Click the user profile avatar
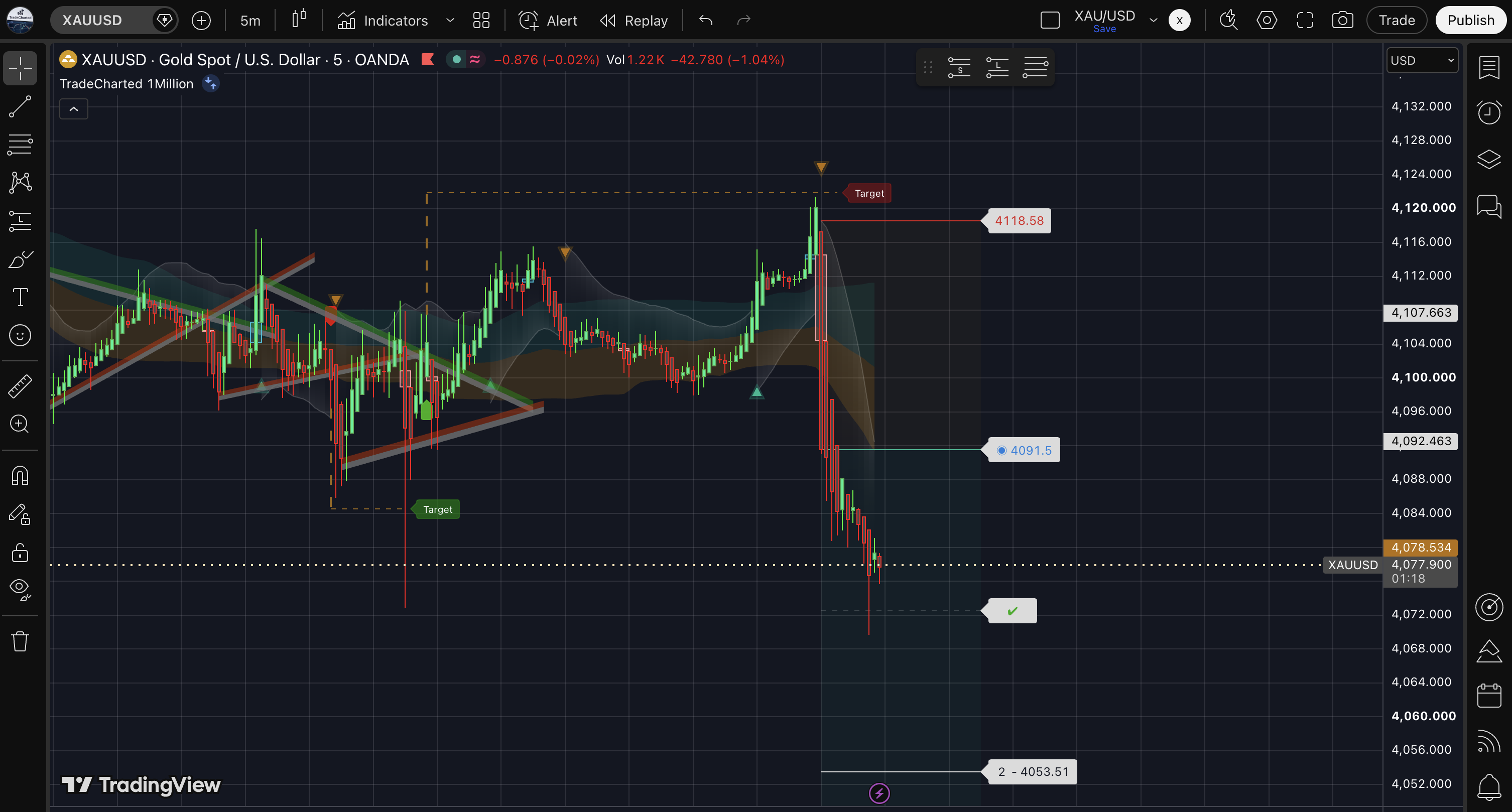Screen dimensions: 1512x812 click(x=20, y=20)
